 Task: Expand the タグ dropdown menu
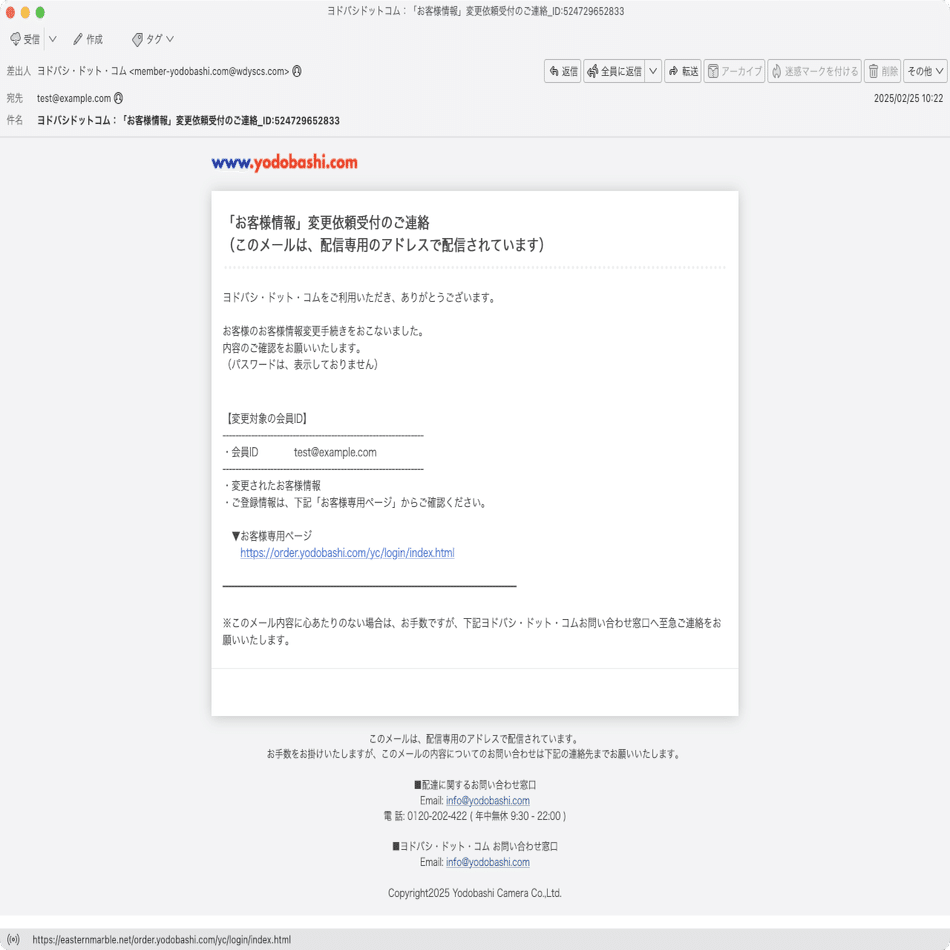click(x=170, y=39)
